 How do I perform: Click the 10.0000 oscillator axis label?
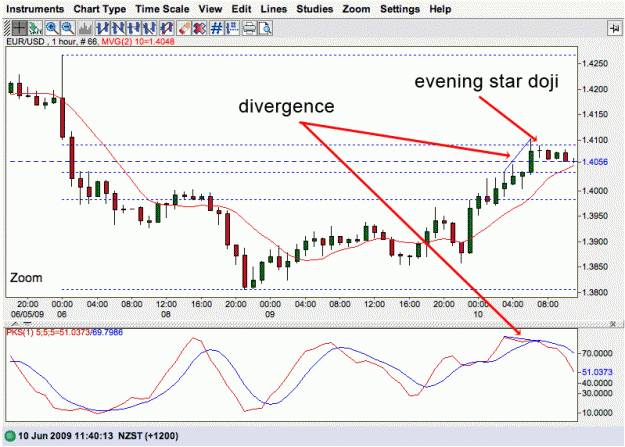pos(597,412)
